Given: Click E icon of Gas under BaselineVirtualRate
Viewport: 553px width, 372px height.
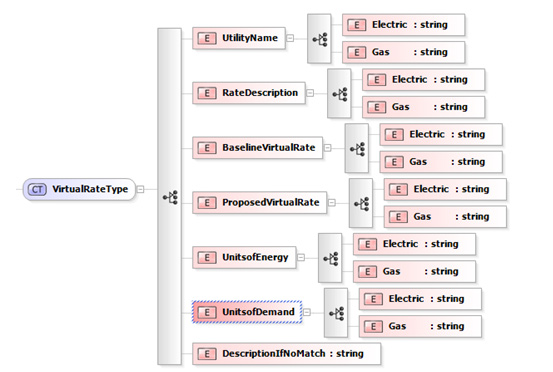Looking at the screenshot, I should coord(394,162).
